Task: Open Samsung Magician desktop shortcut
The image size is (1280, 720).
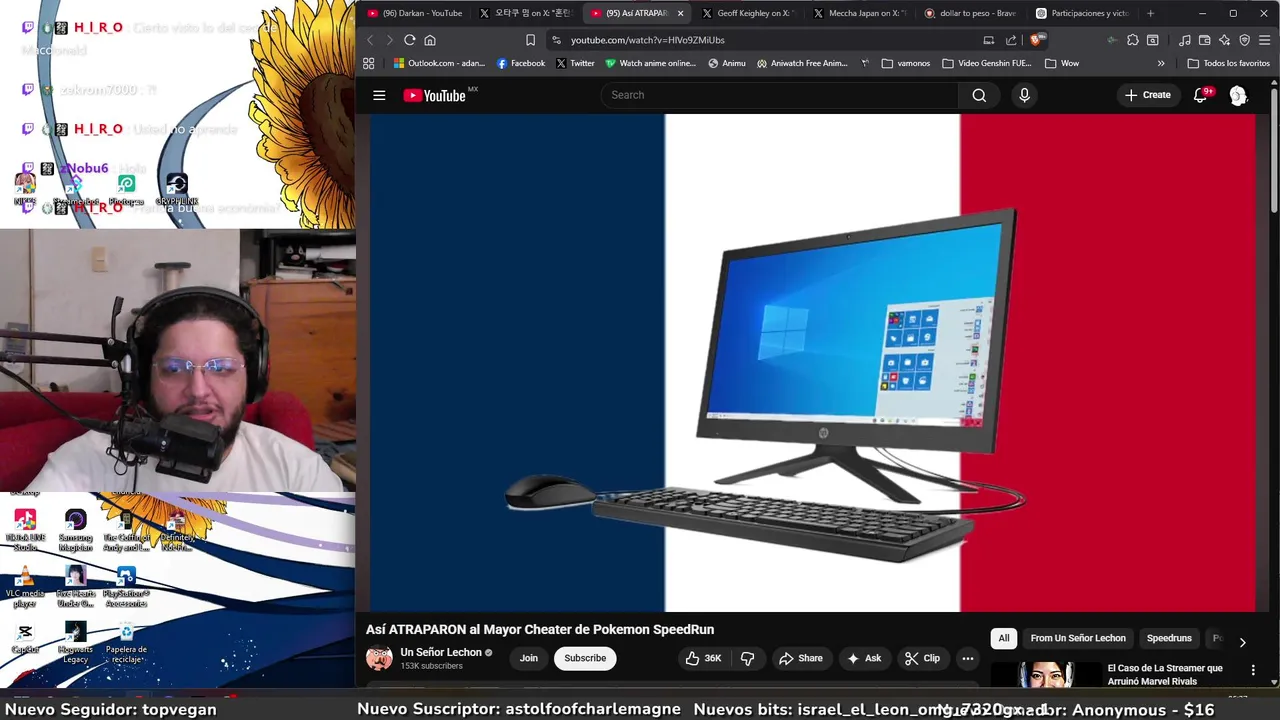Action: (x=75, y=530)
